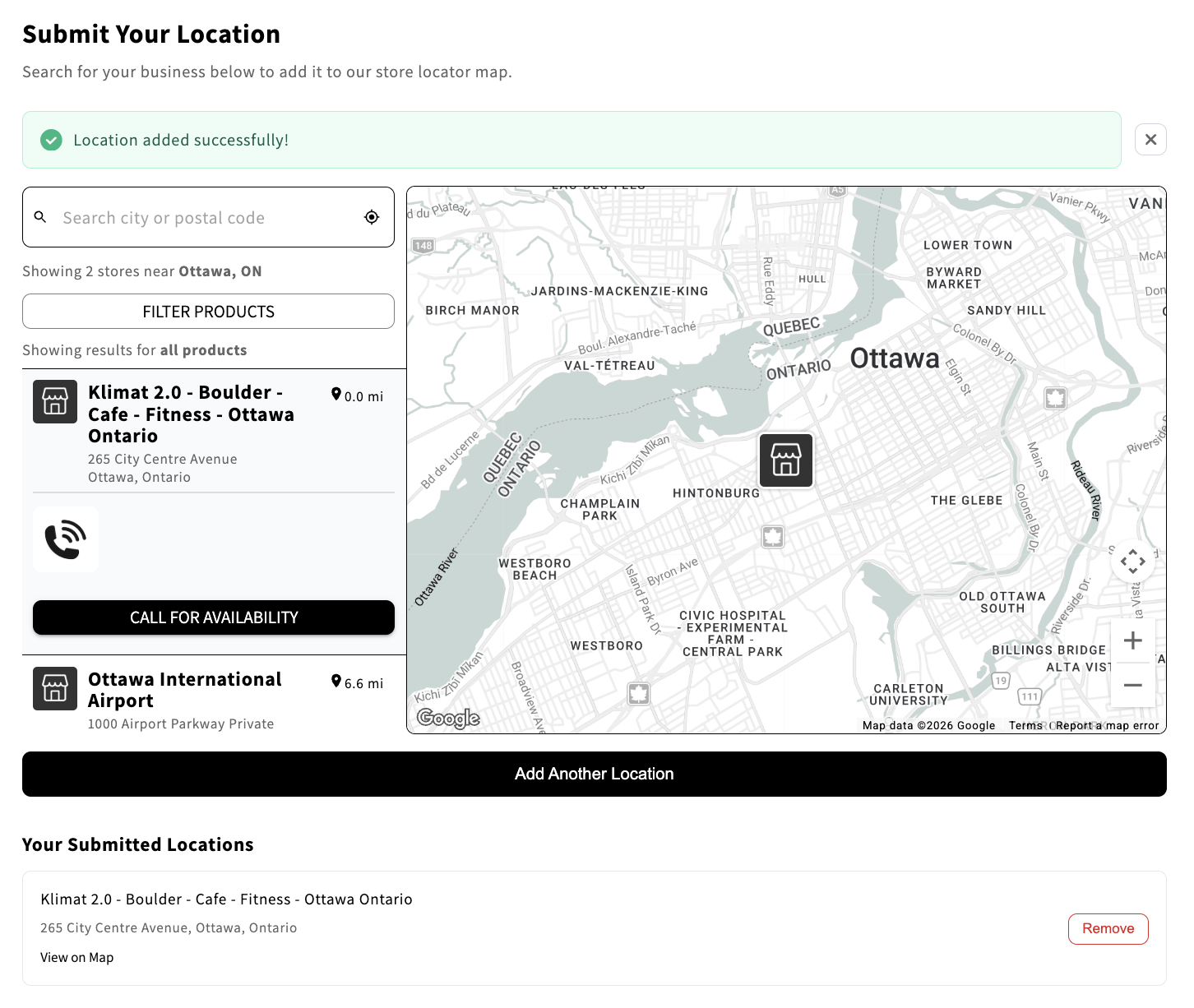This screenshot has width=1194, height=1008.
Task: Click the green success checkmark icon
Action: click(51, 140)
